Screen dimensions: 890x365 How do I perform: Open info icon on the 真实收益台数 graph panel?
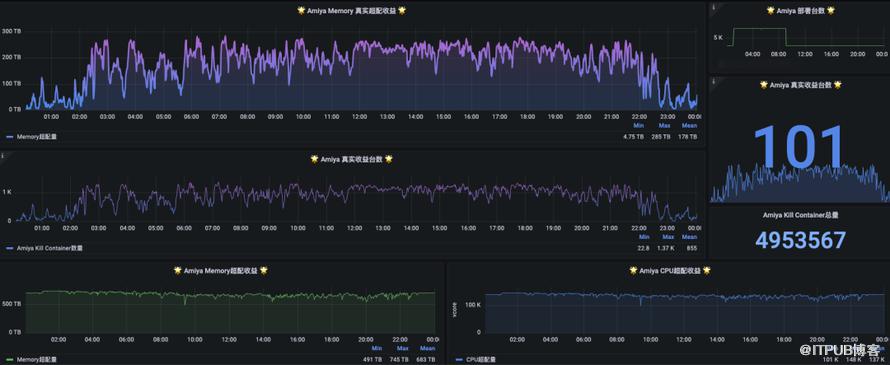point(3,156)
